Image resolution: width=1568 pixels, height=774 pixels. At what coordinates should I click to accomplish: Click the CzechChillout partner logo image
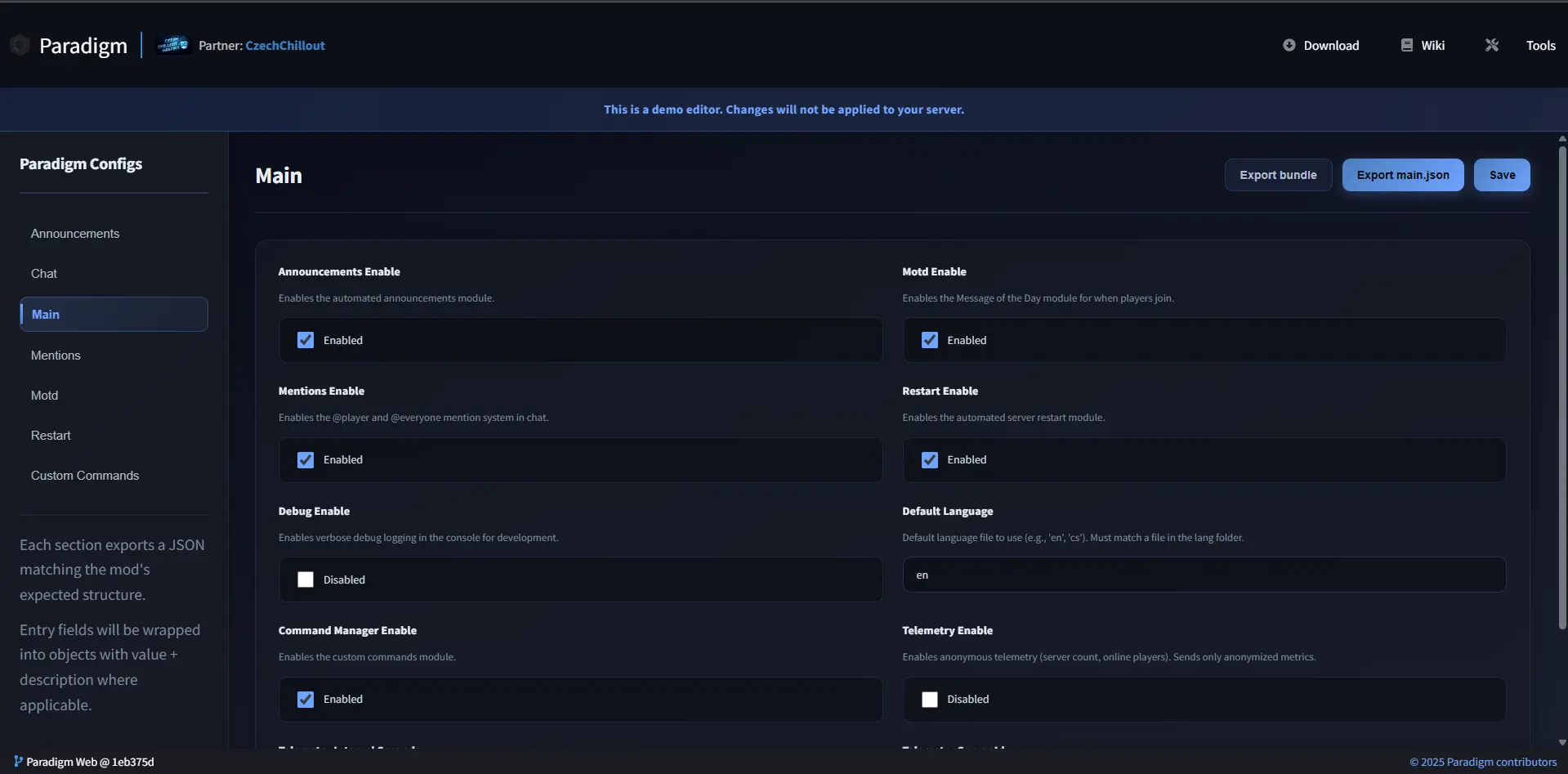[173, 45]
